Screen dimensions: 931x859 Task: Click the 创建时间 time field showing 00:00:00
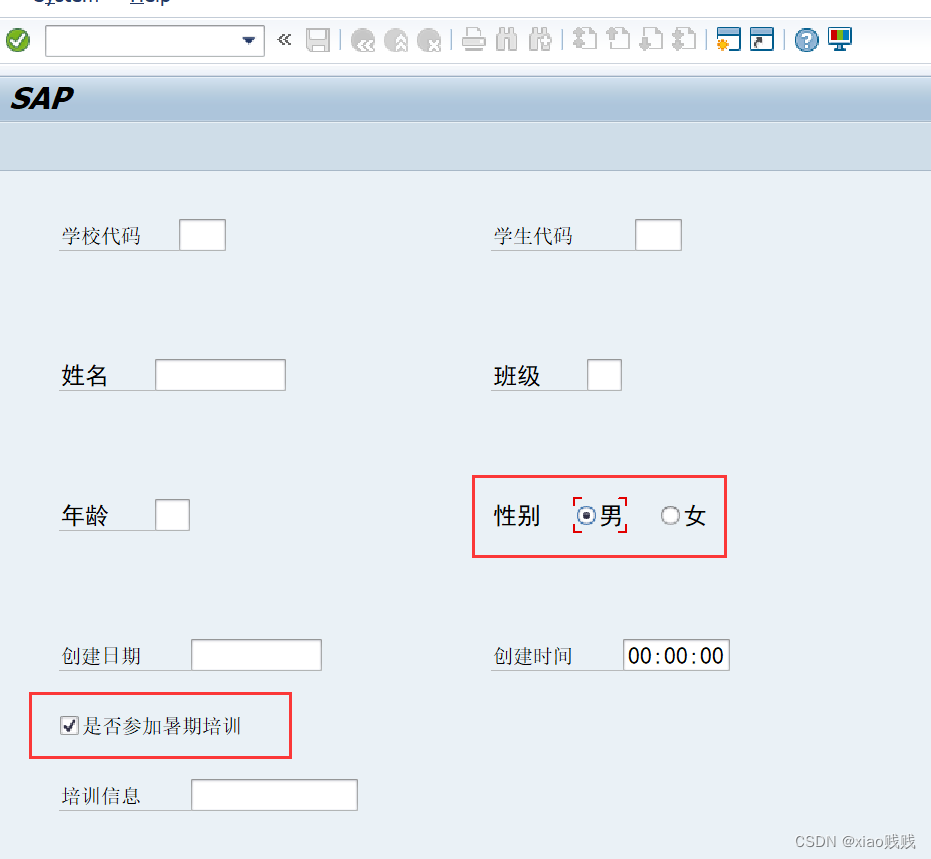[676, 655]
